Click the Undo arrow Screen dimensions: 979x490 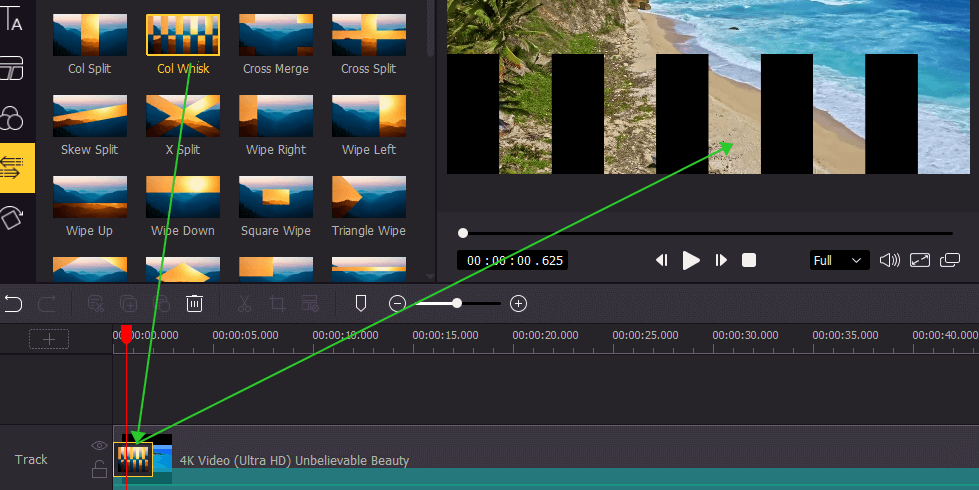(13, 304)
